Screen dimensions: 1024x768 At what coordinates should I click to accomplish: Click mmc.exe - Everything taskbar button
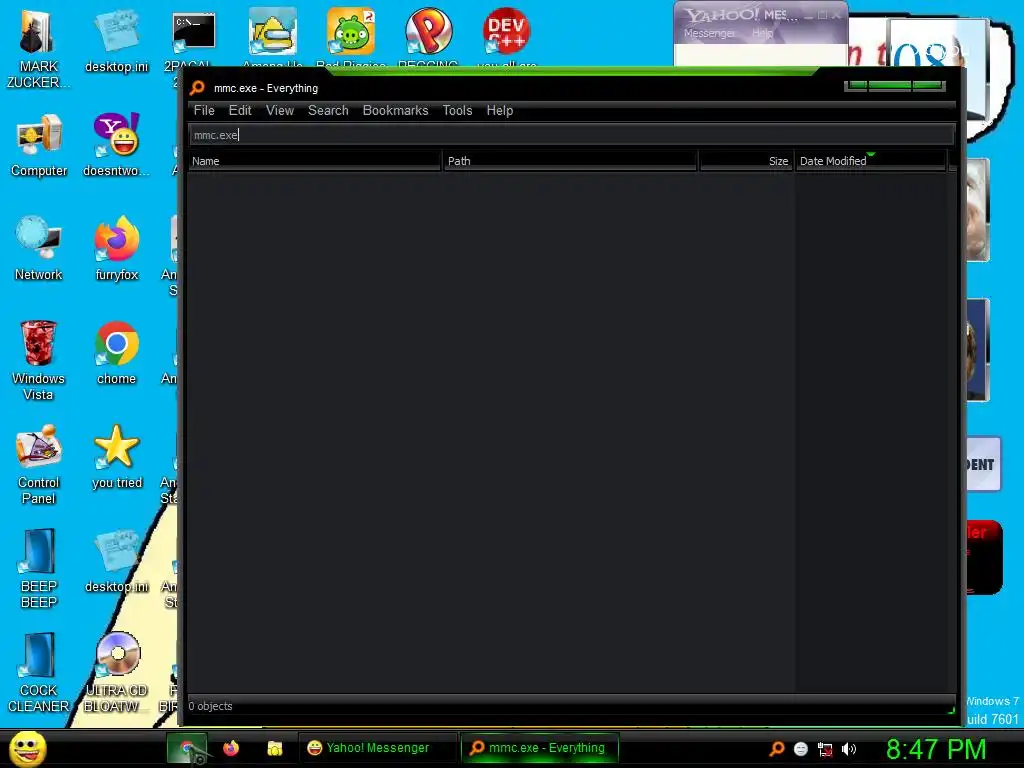coord(539,748)
